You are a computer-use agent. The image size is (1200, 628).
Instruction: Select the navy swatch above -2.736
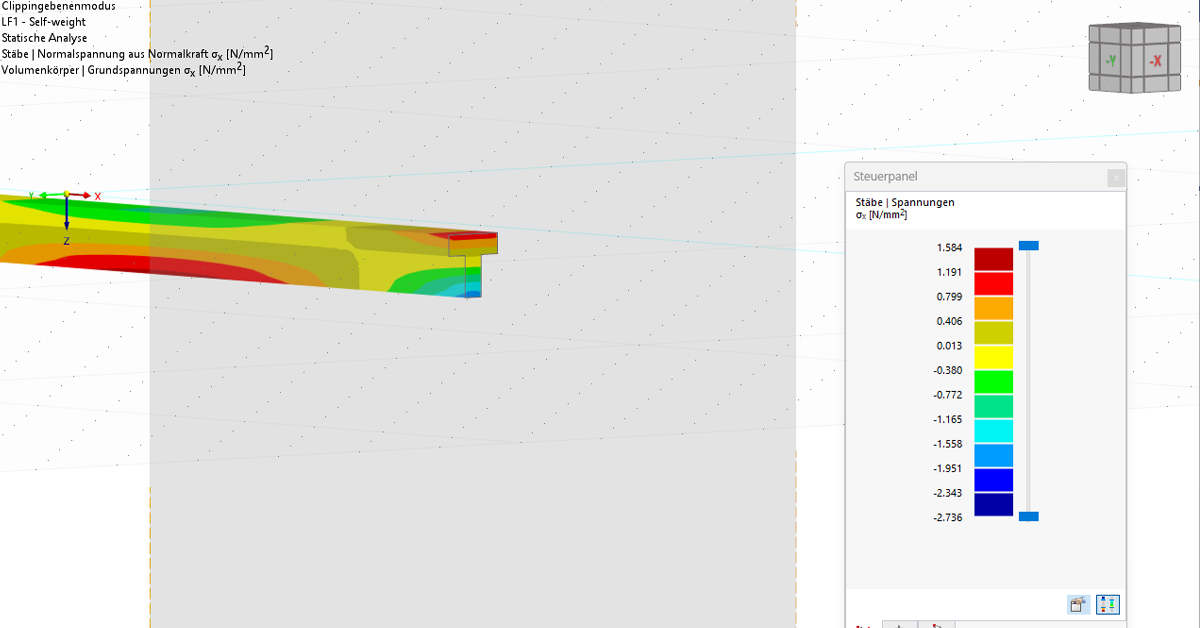pos(993,504)
